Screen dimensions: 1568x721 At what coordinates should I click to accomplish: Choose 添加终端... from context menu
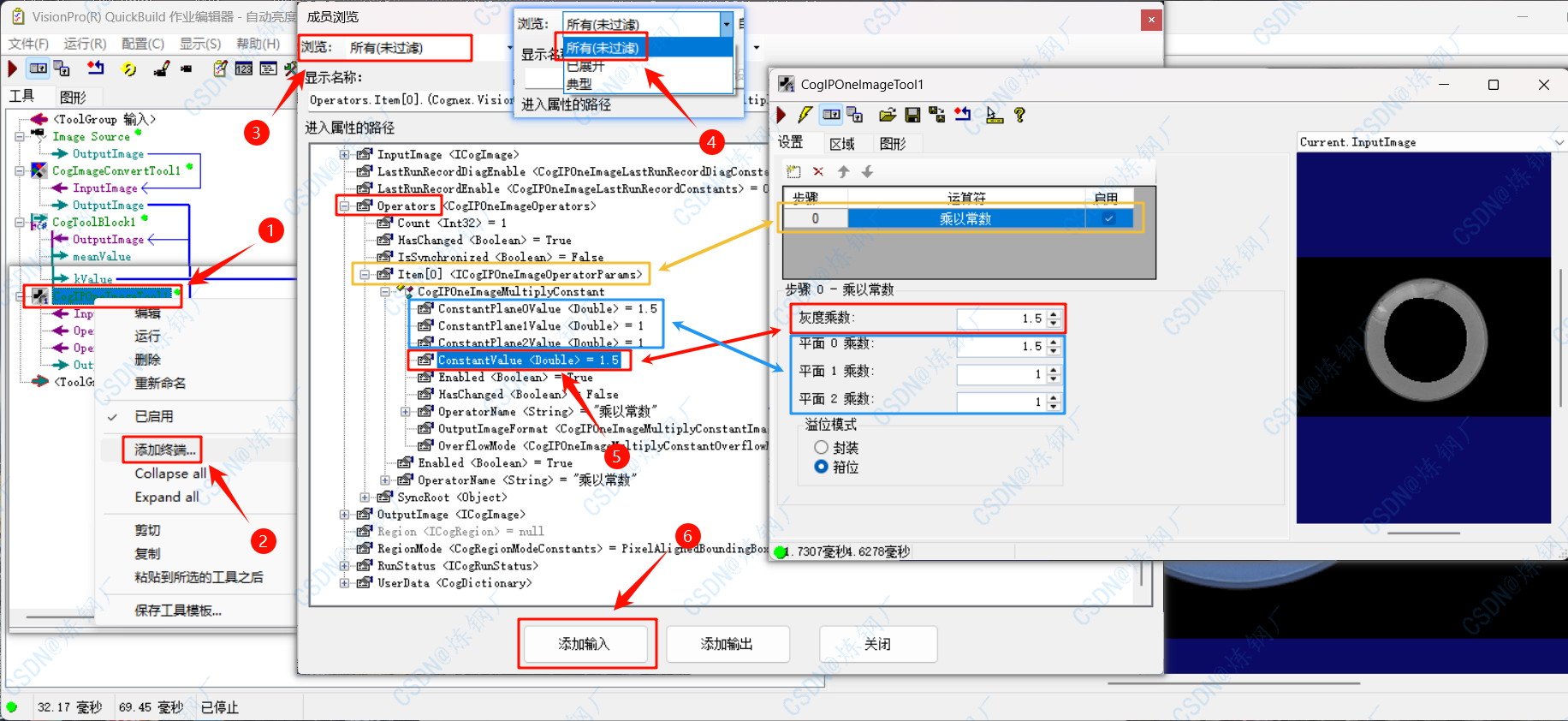click(164, 450)
